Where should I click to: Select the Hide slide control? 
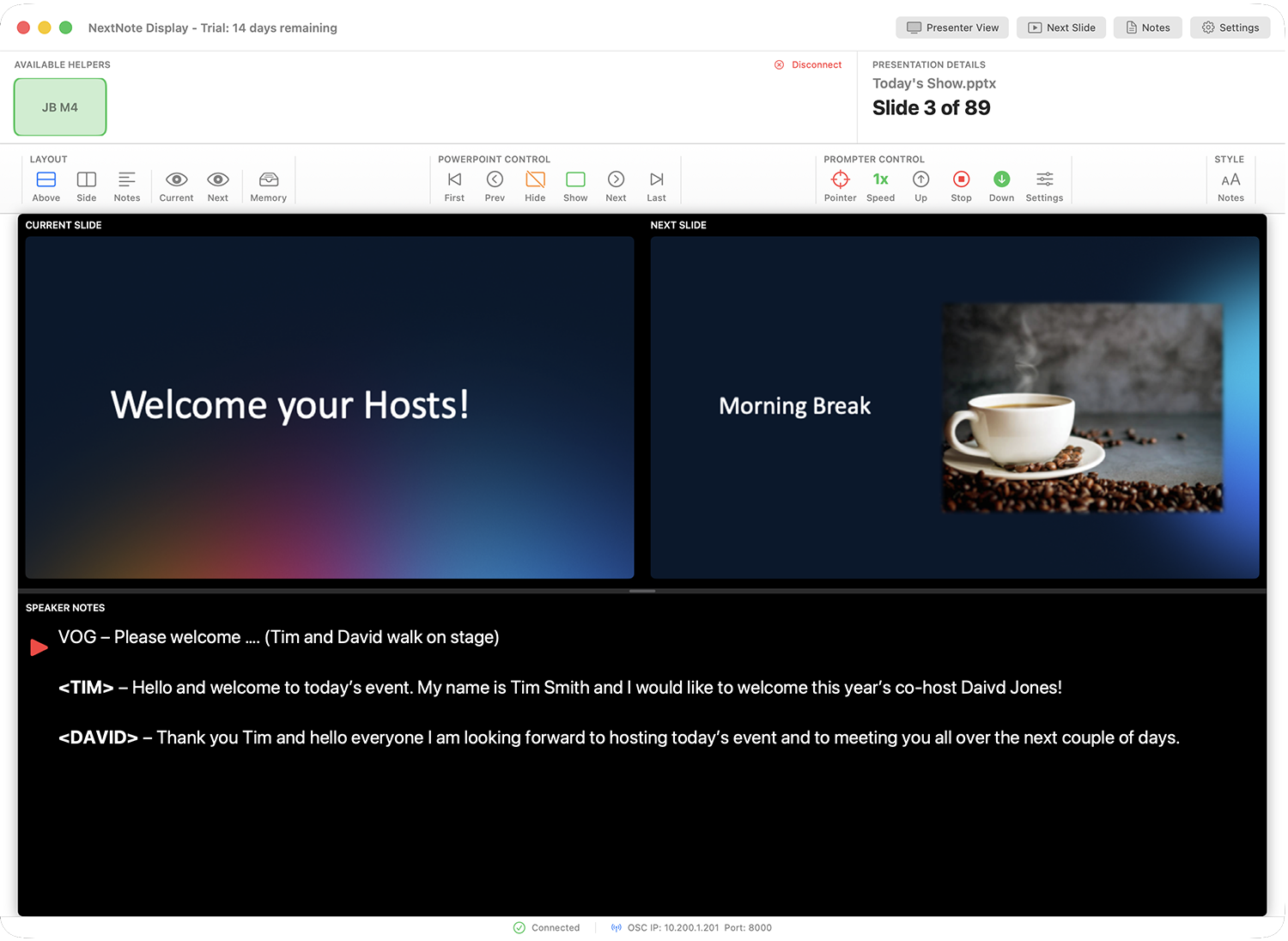[535, 184]
